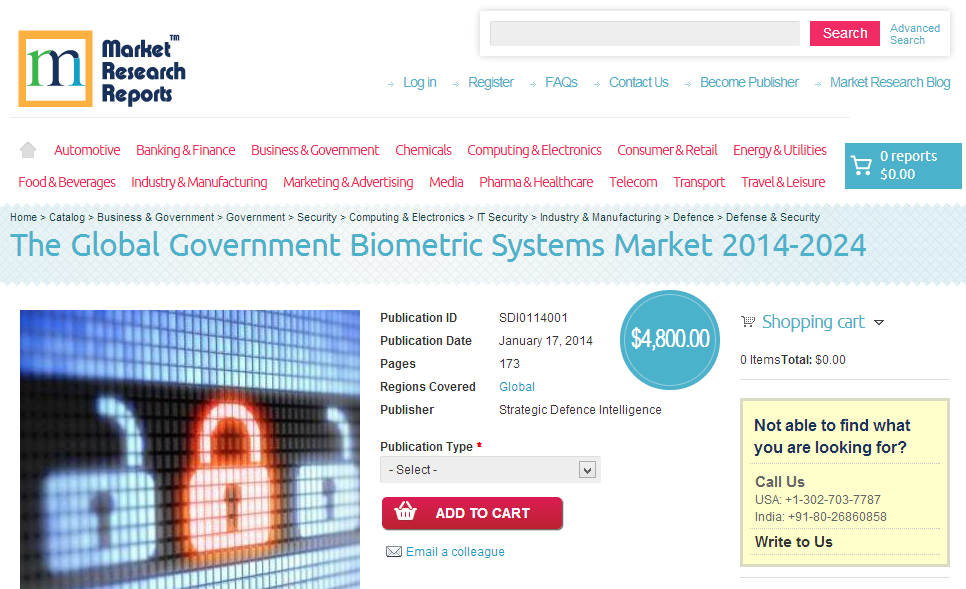Open Business & Government category
Viewport: 966px width, 589px height.
tap(315, 150)
